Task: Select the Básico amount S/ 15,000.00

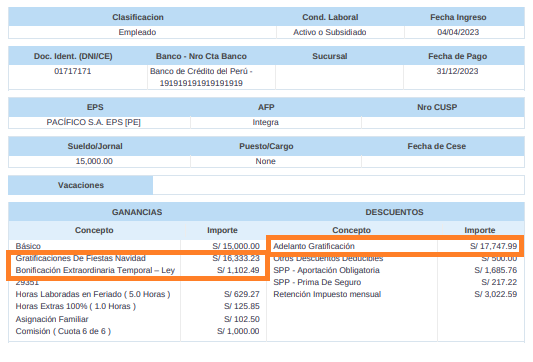Action: click(236, 246)
